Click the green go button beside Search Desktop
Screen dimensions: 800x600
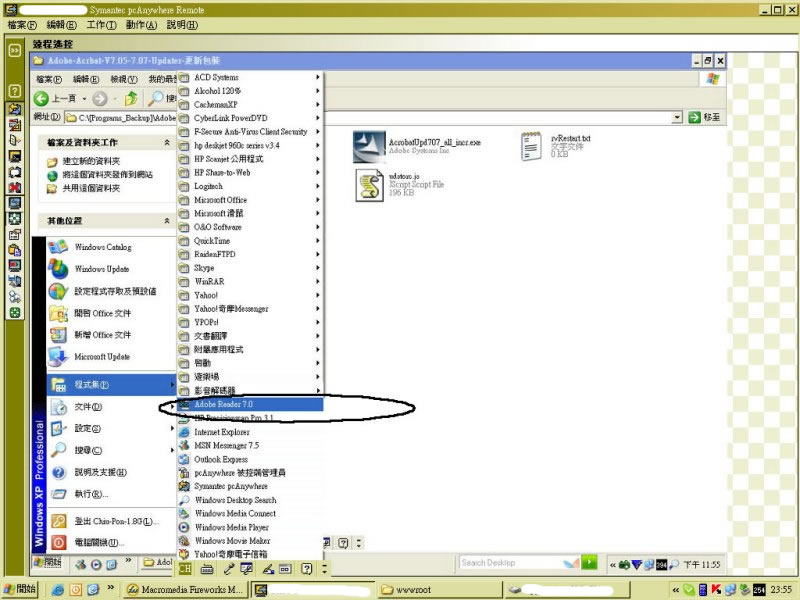coord(589,563)
